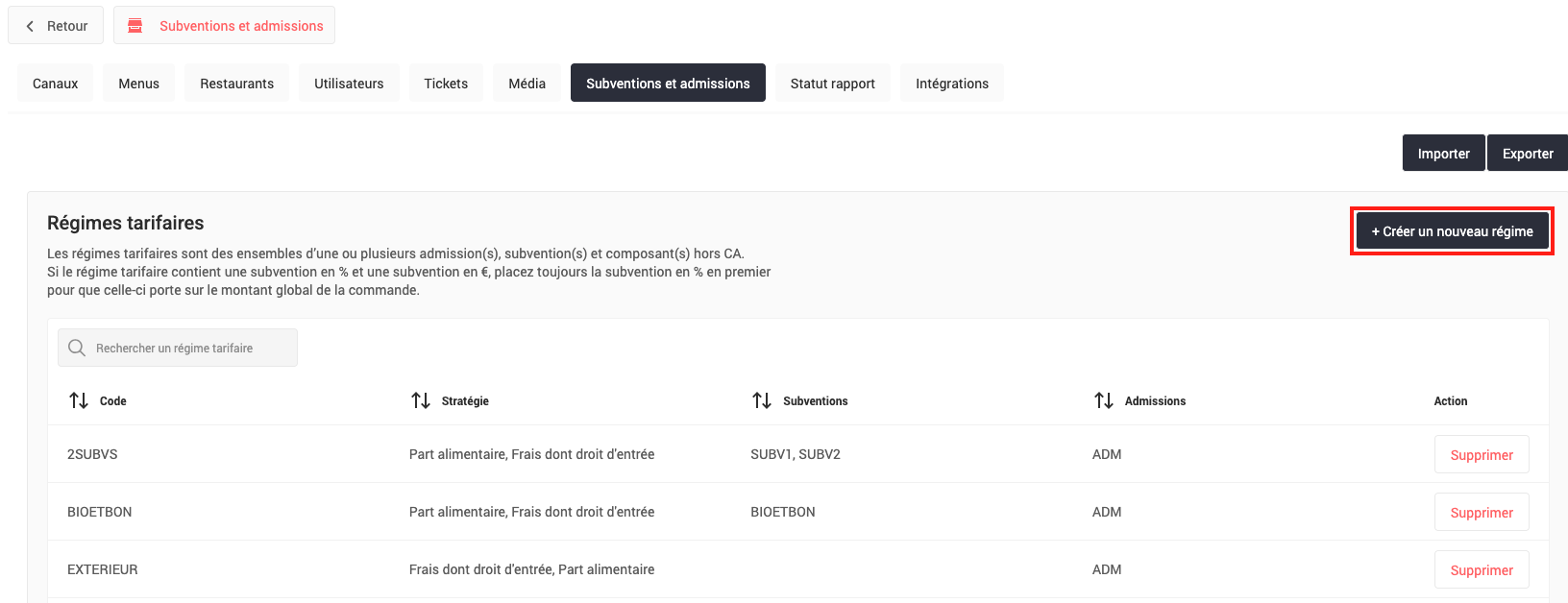Open the Restaurants tab
The height and width of the screenshot is (603, 1568).
tap(236, 84)
